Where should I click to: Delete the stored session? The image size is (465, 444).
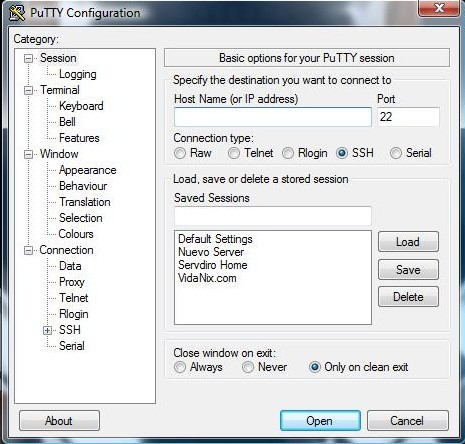coord(408,297)
